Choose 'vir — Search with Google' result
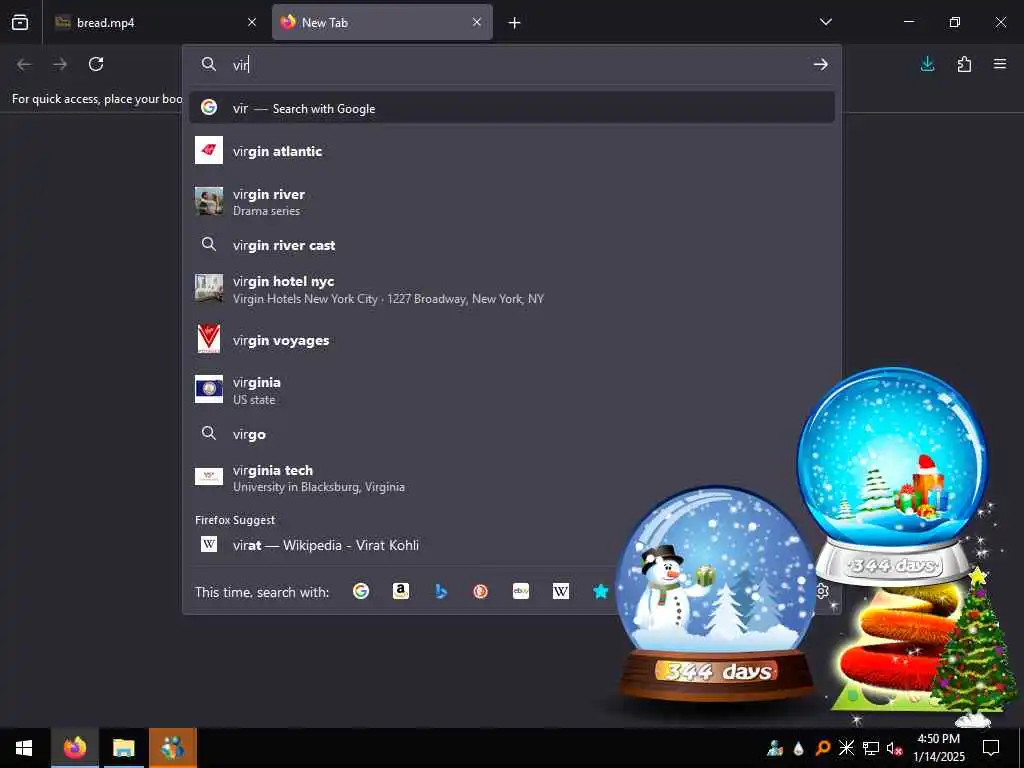1024x768 pixels. click(512, 108)
